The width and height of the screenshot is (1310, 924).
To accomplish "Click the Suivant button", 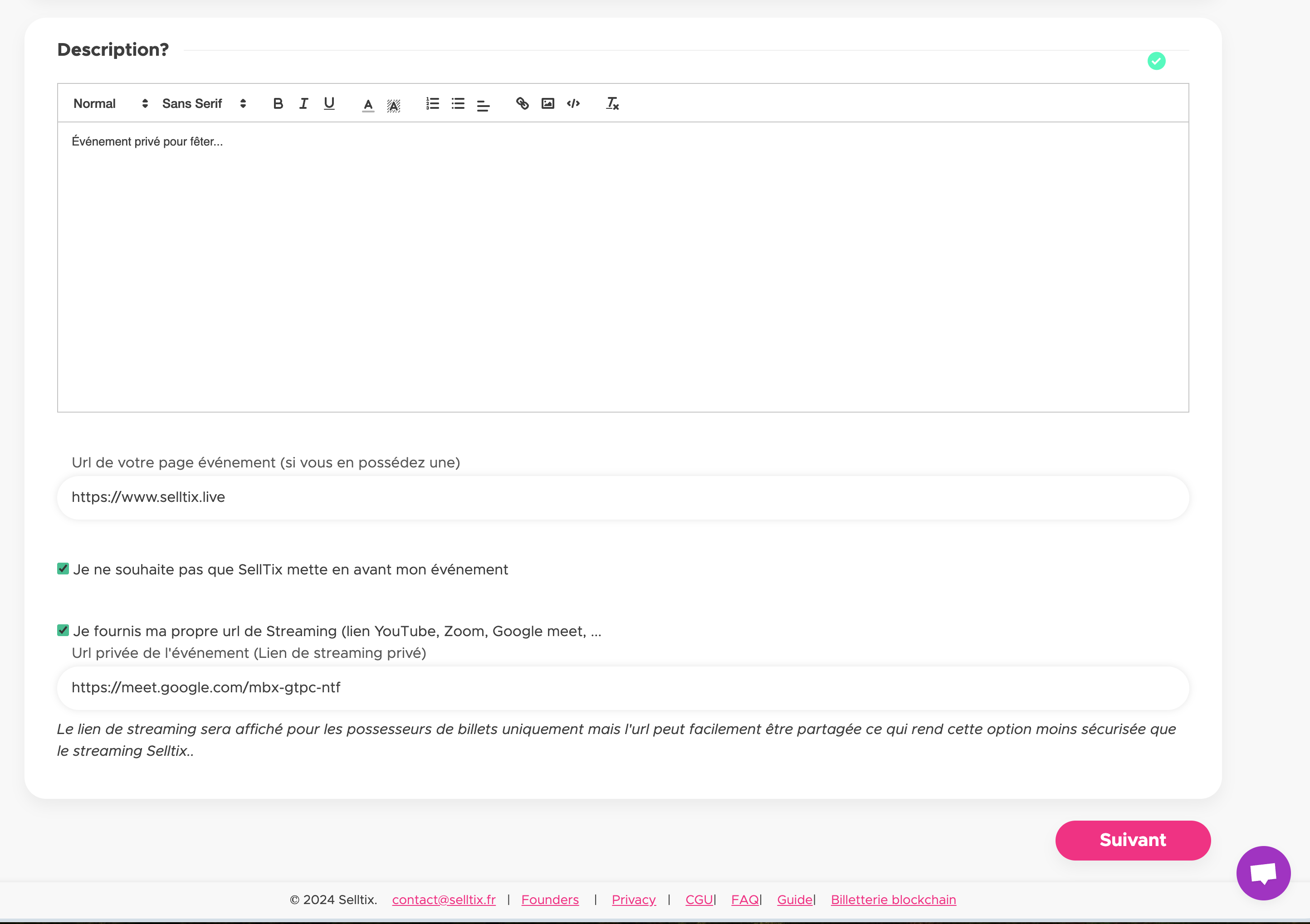I will (x=1133, y=840).
